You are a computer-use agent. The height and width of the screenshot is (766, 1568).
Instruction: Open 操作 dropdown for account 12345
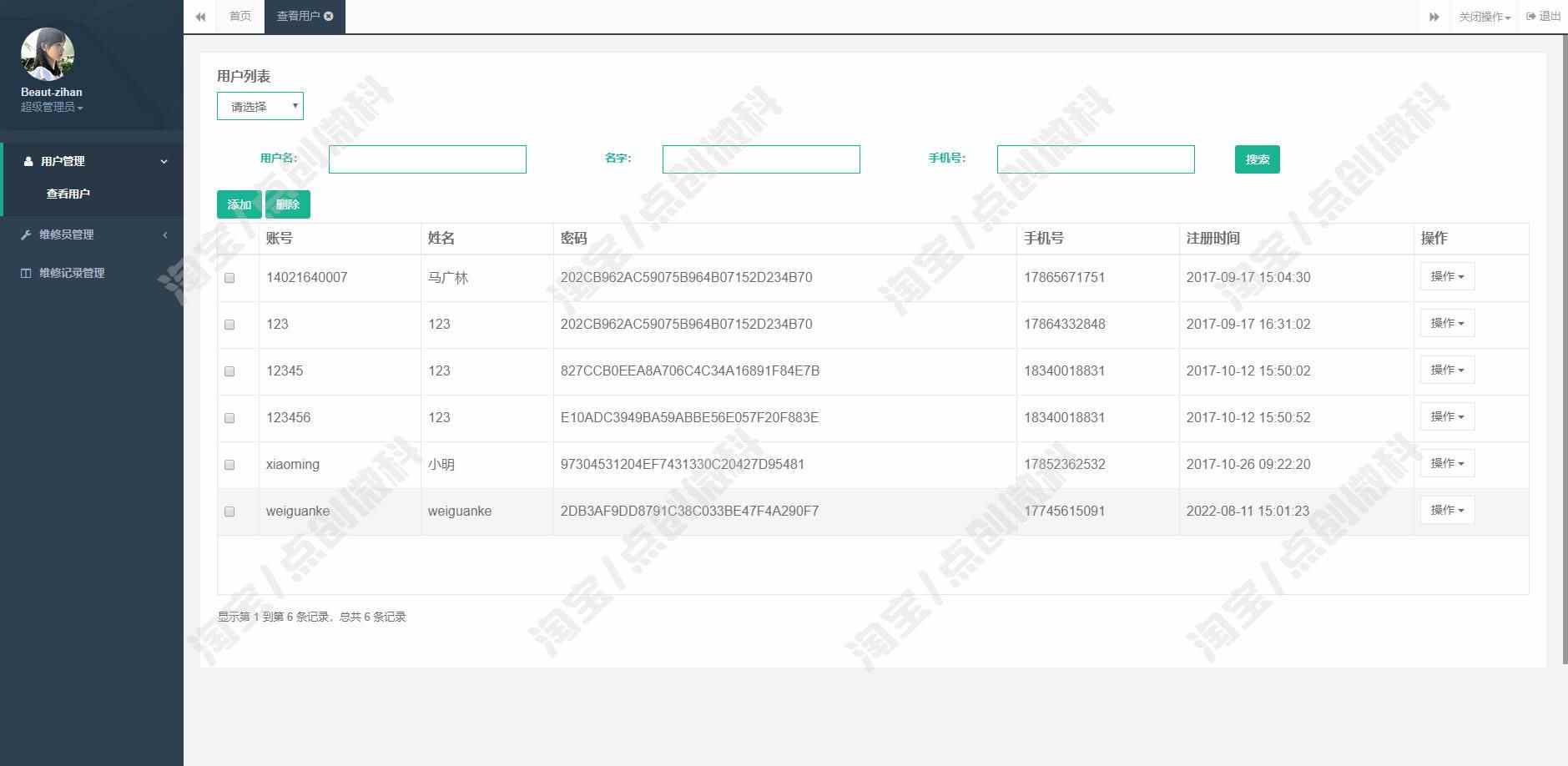point(1447,370)
